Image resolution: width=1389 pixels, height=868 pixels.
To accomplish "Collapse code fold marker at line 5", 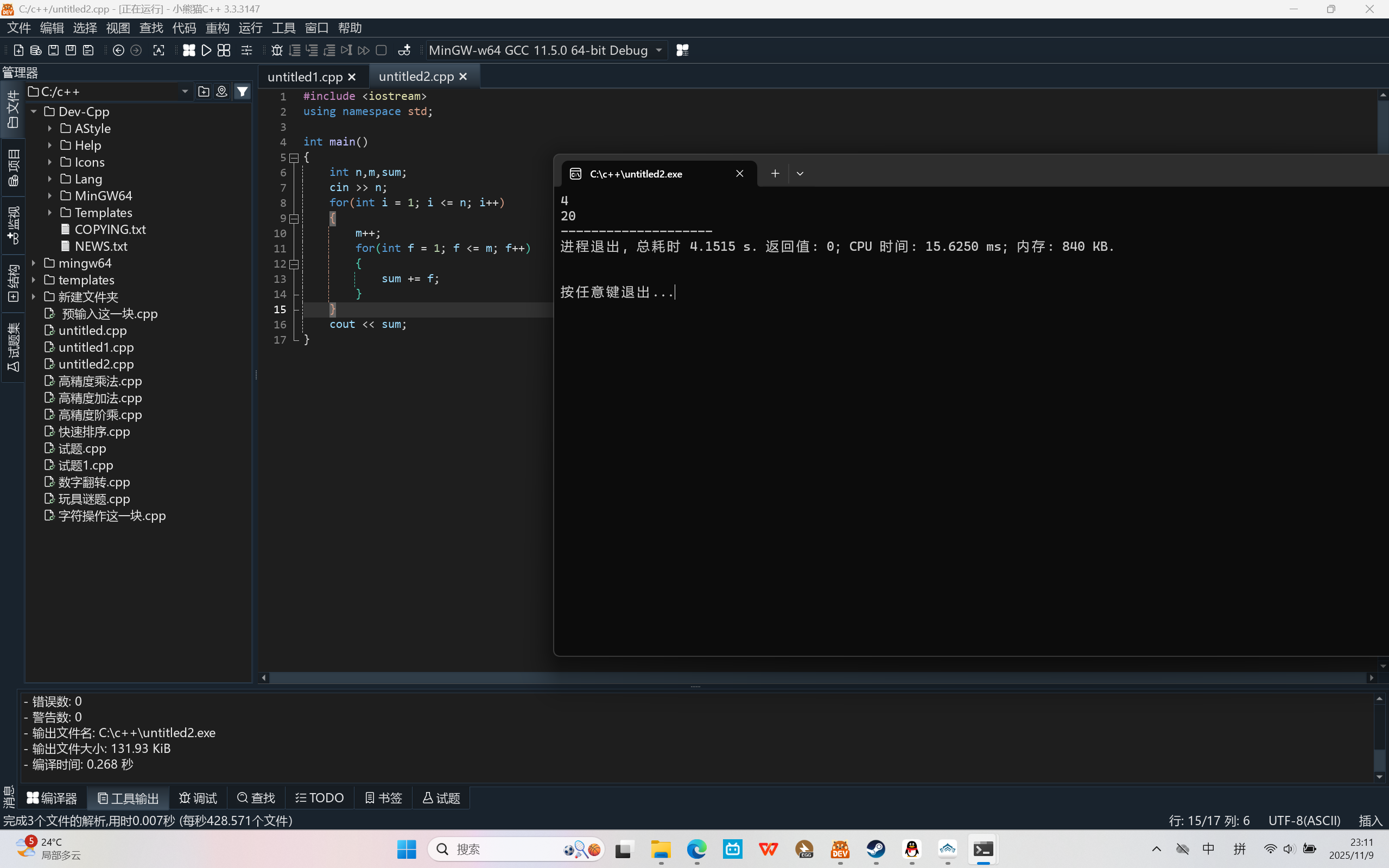I will click(x=294, y=157).
